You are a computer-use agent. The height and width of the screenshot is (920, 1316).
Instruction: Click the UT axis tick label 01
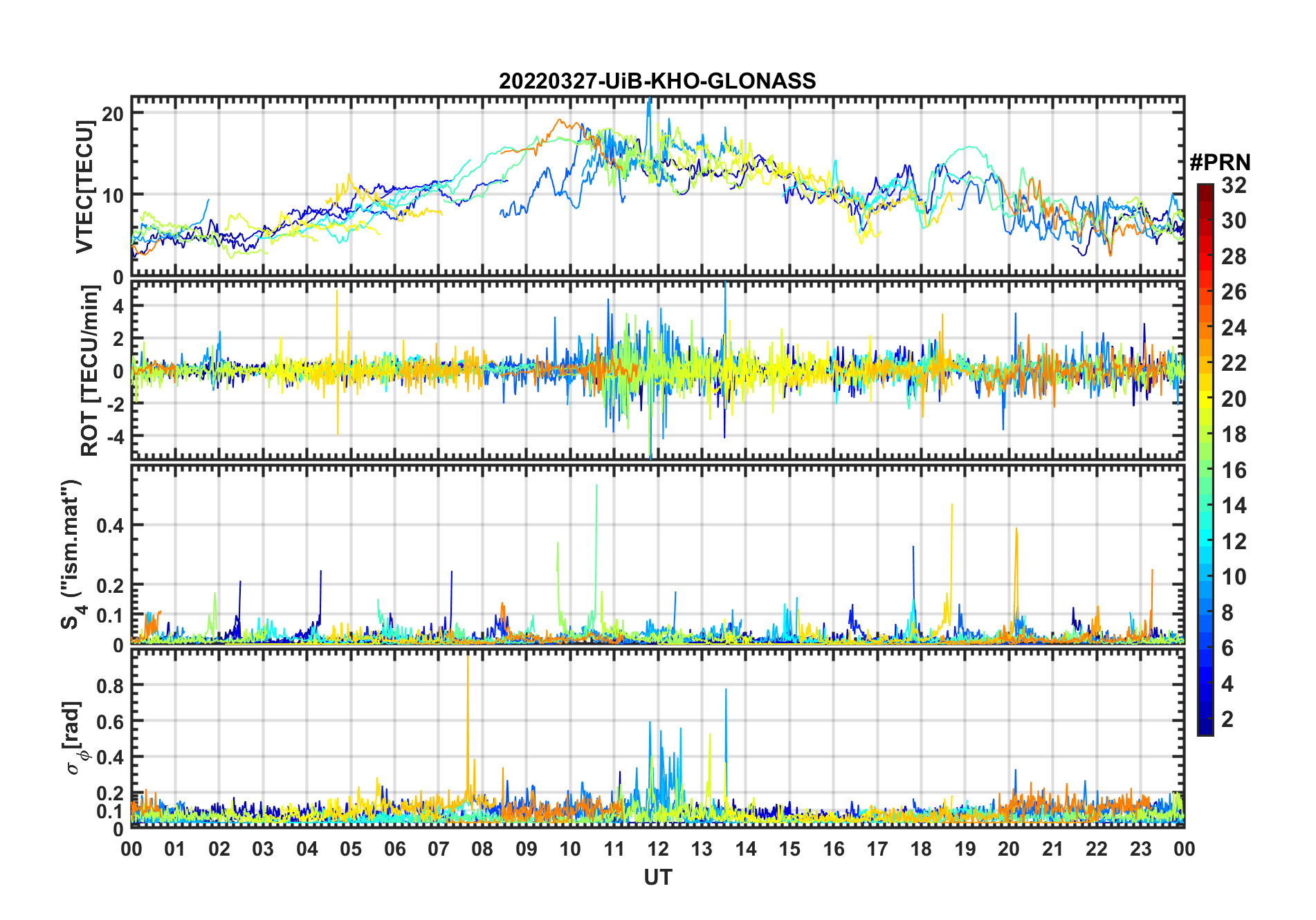coord(175,849)
